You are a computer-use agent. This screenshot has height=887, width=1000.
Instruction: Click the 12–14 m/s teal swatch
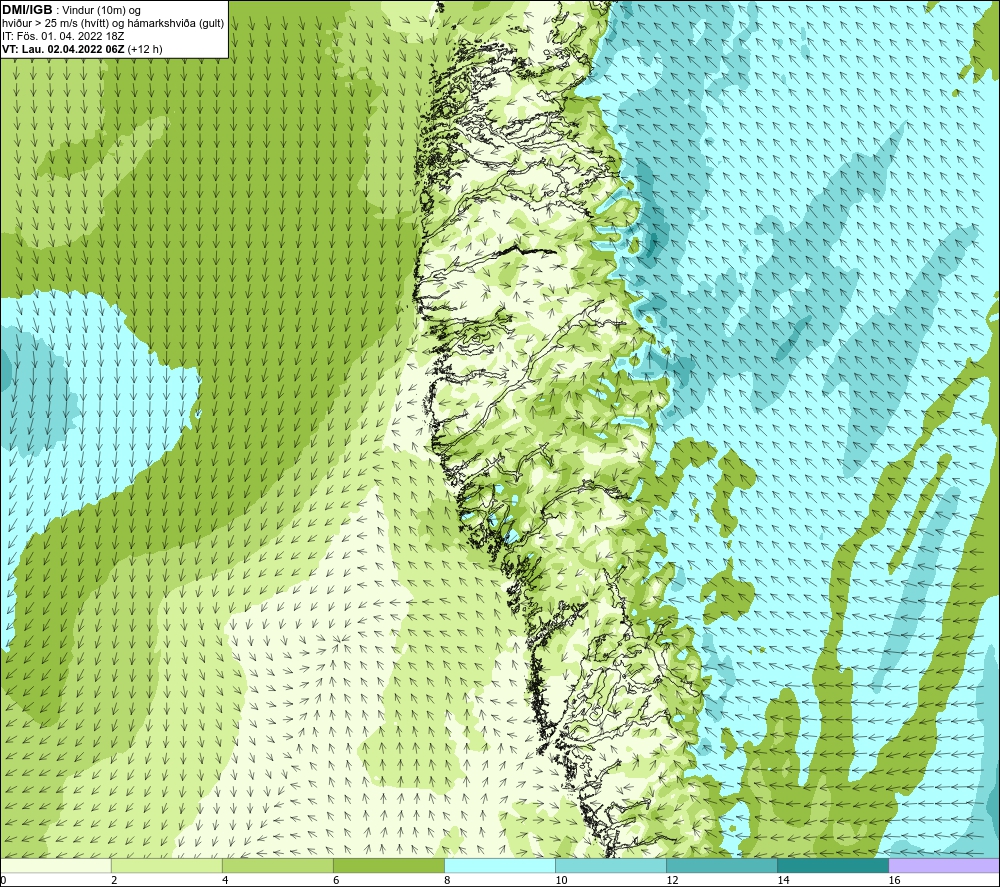click(722, 865)
